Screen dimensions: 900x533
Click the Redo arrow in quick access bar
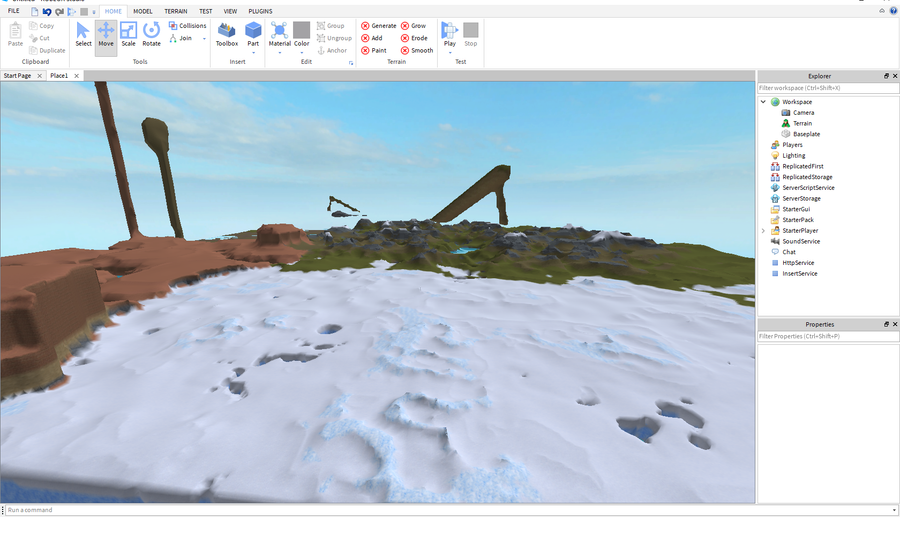click(59, 11)
